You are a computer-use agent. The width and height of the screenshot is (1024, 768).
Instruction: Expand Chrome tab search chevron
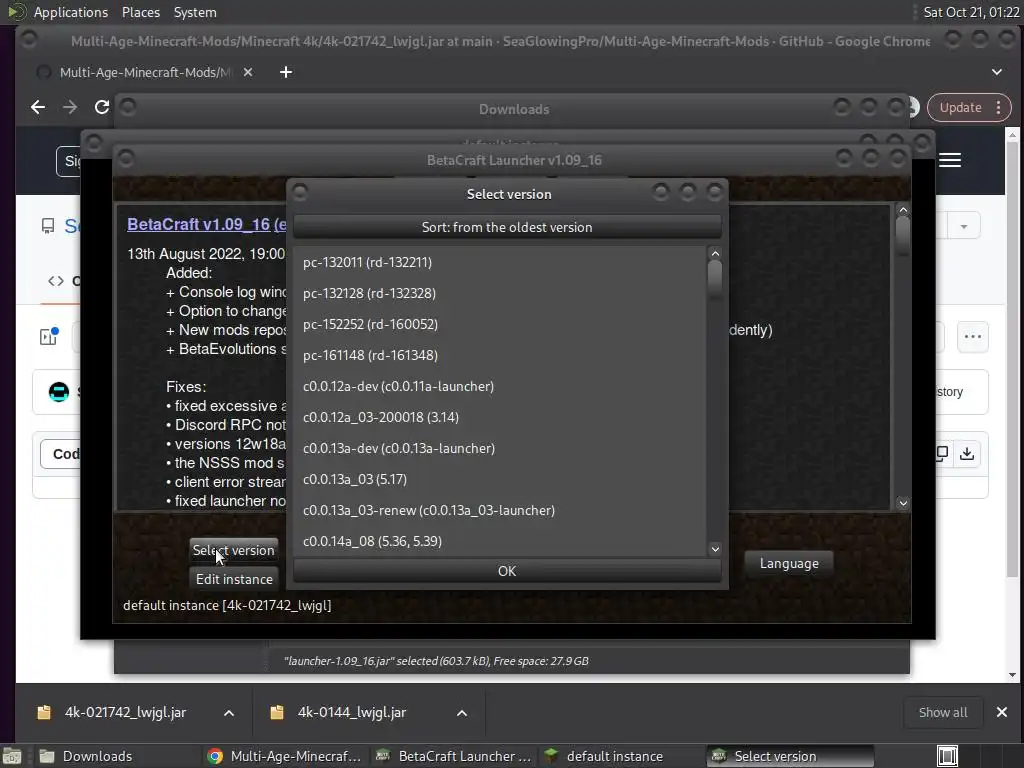click(x=997, y=72)
